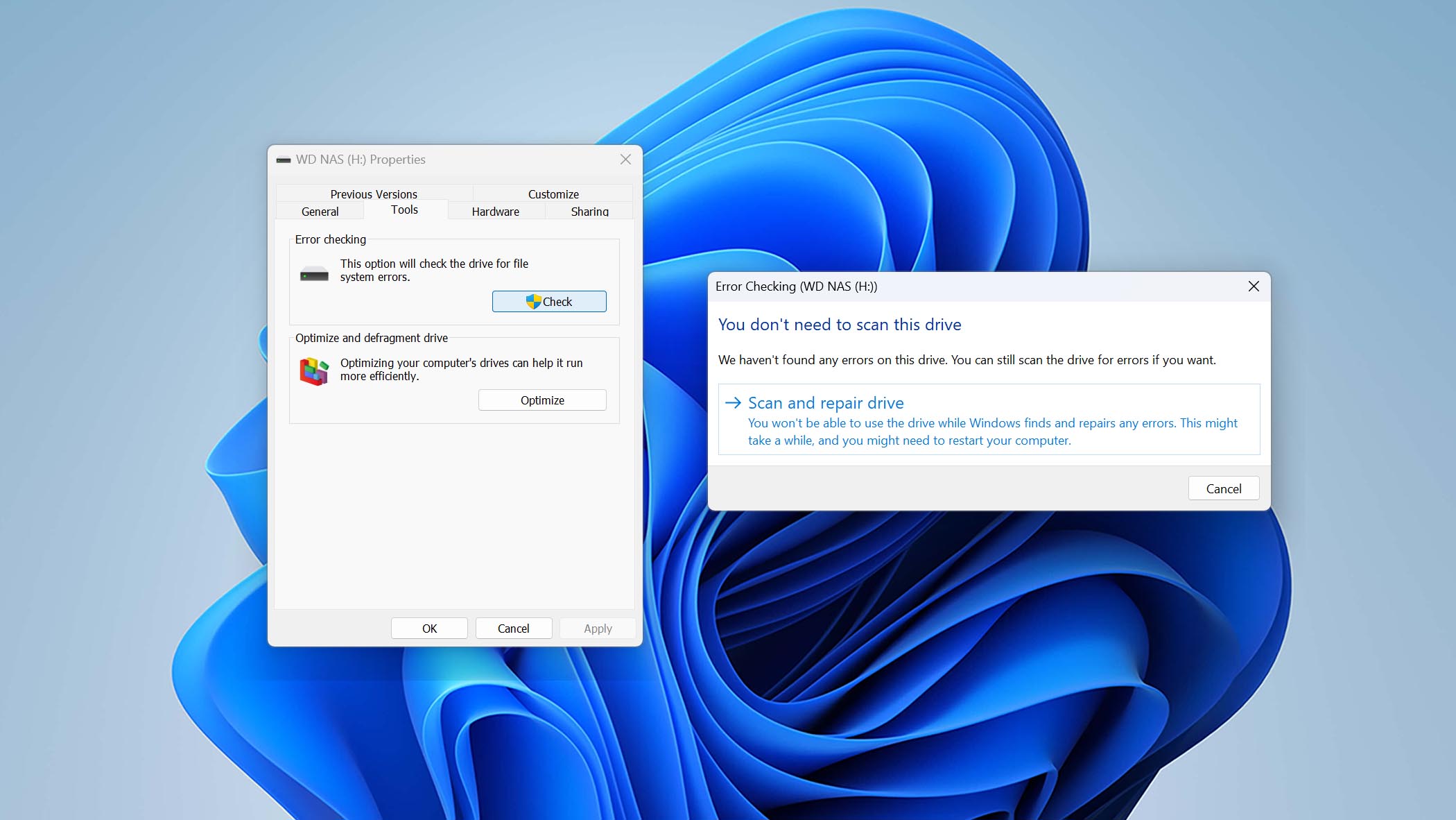1456x820 pixels.
Task: Click the Optimize button
Action: click(542, 400)
